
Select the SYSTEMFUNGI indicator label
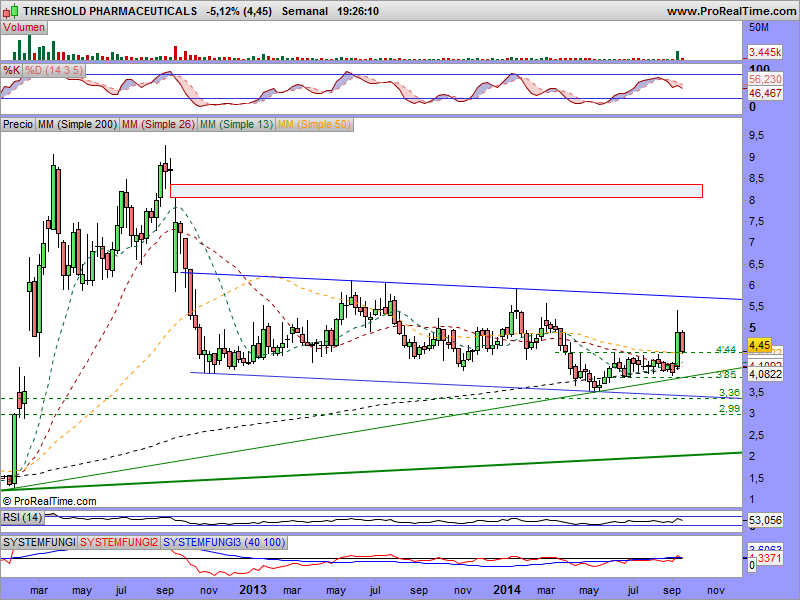(39, 542)
